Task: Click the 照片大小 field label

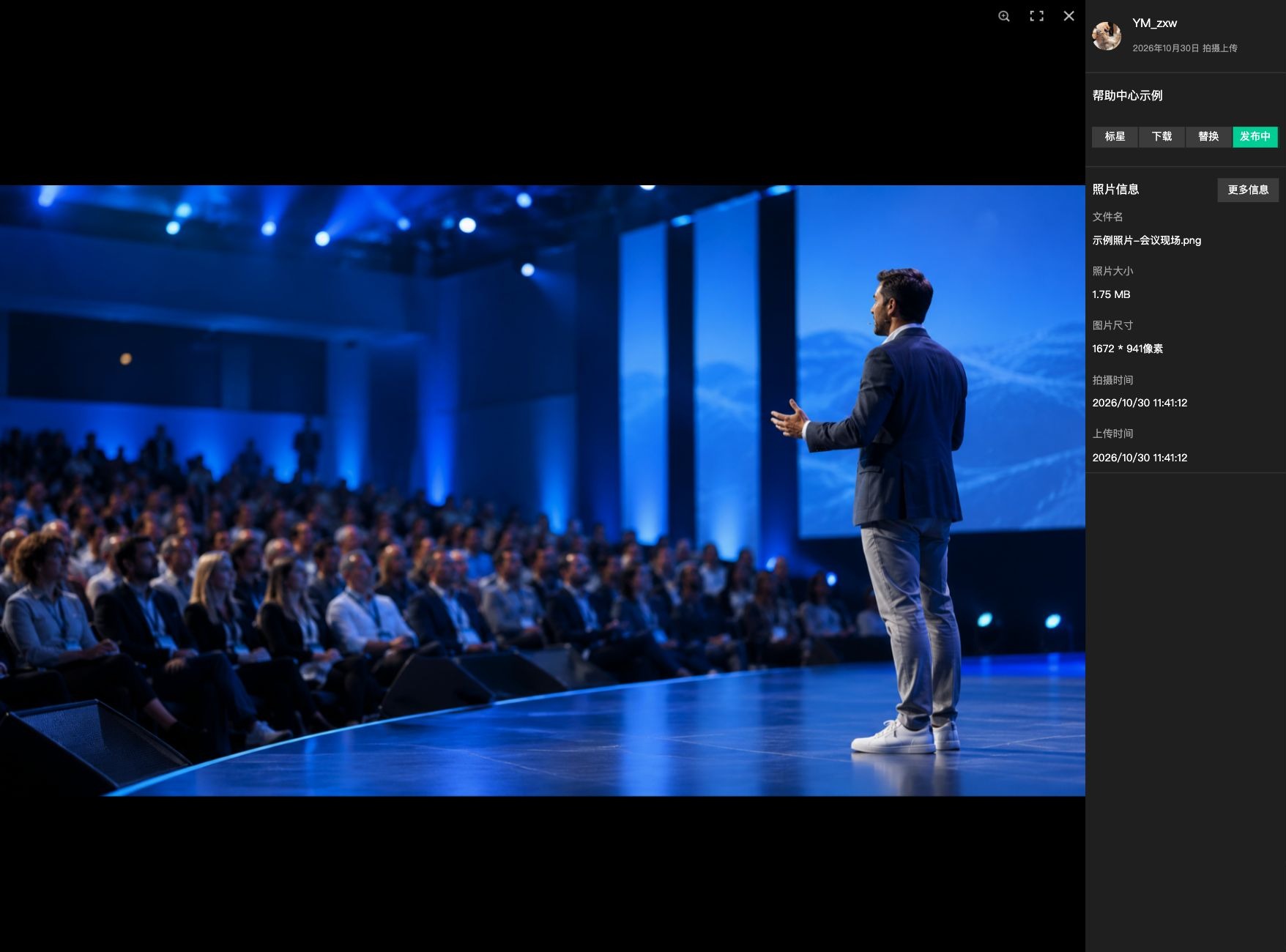Action: pyautogui.click(x=1112, y=271)
